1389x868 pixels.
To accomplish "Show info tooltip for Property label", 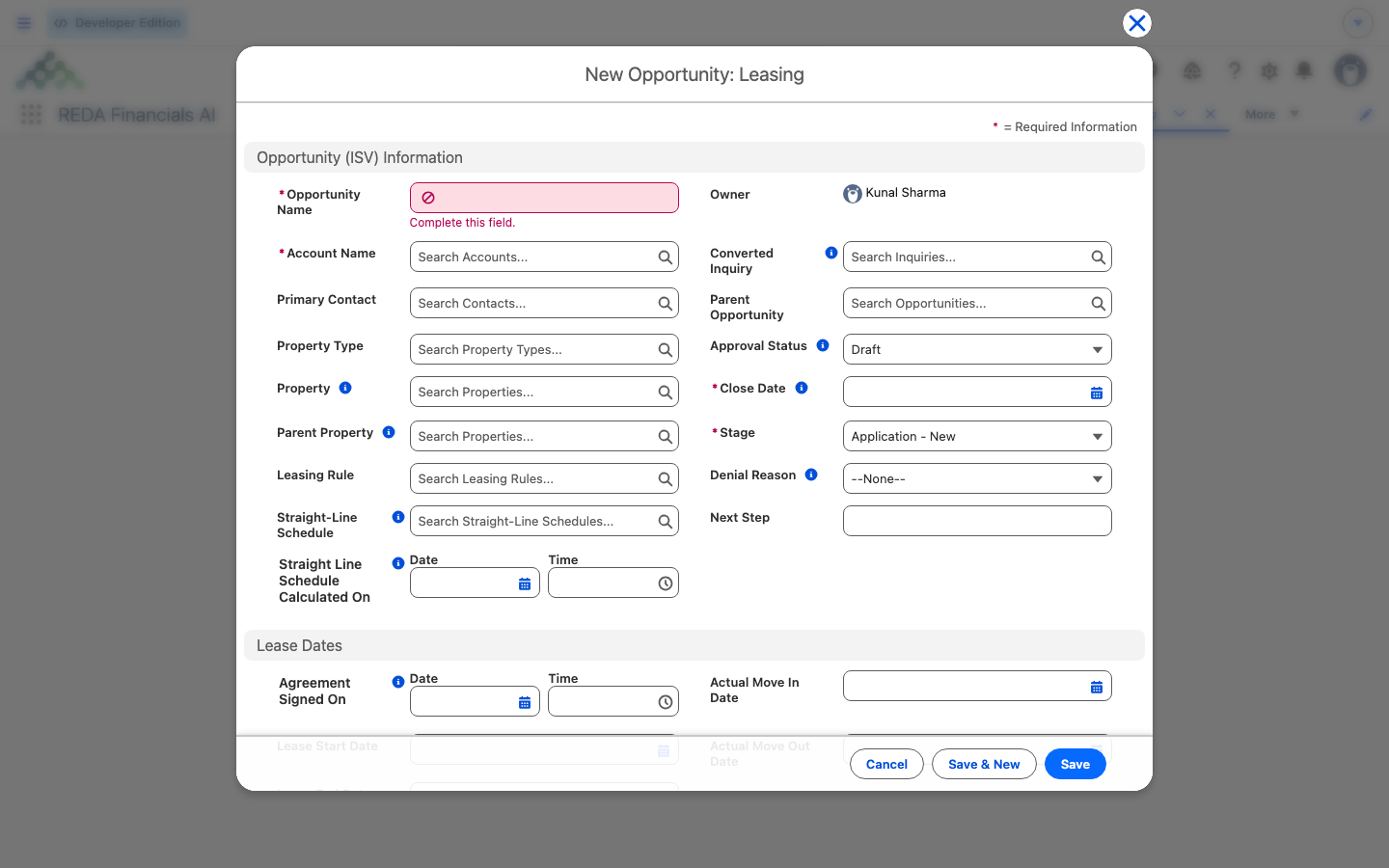I will [345, 388].
